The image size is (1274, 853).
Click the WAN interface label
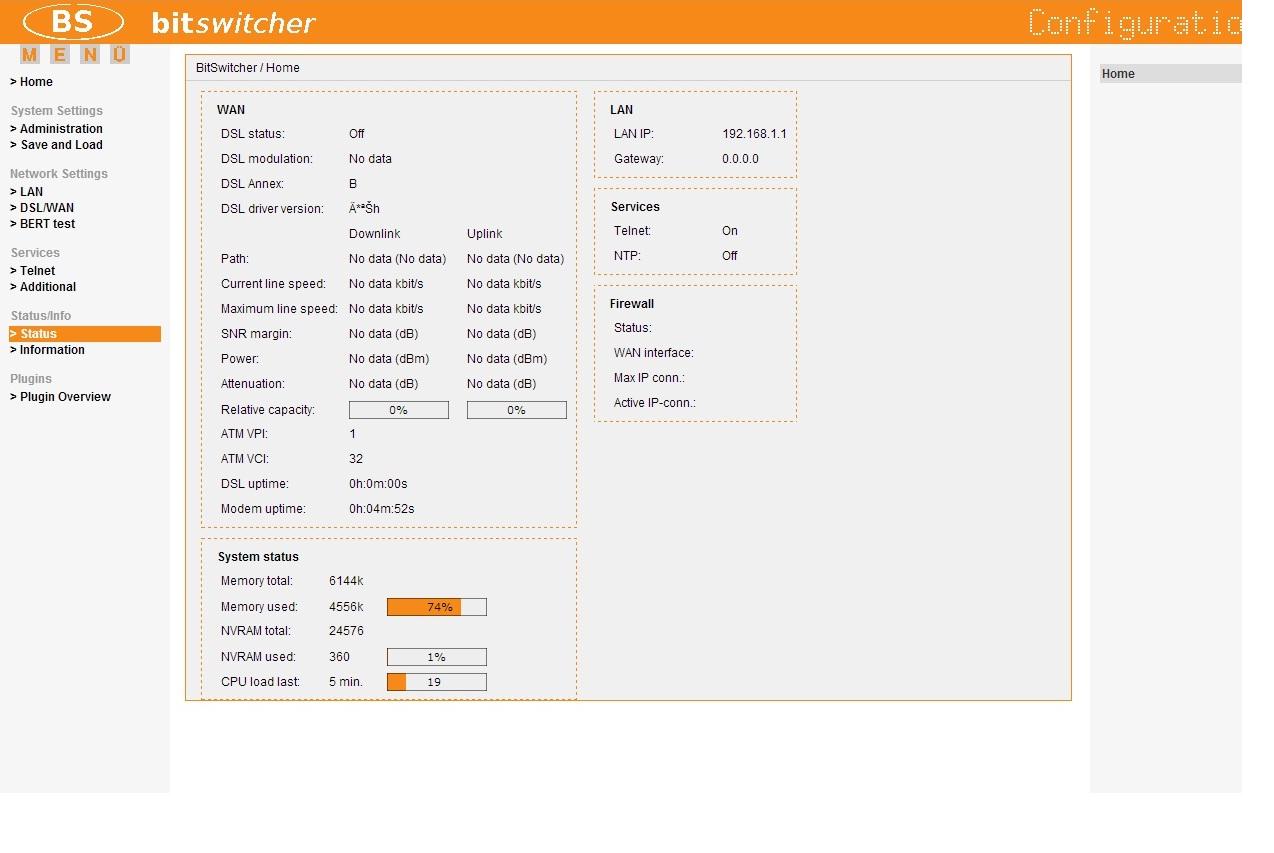coord(654,353)
